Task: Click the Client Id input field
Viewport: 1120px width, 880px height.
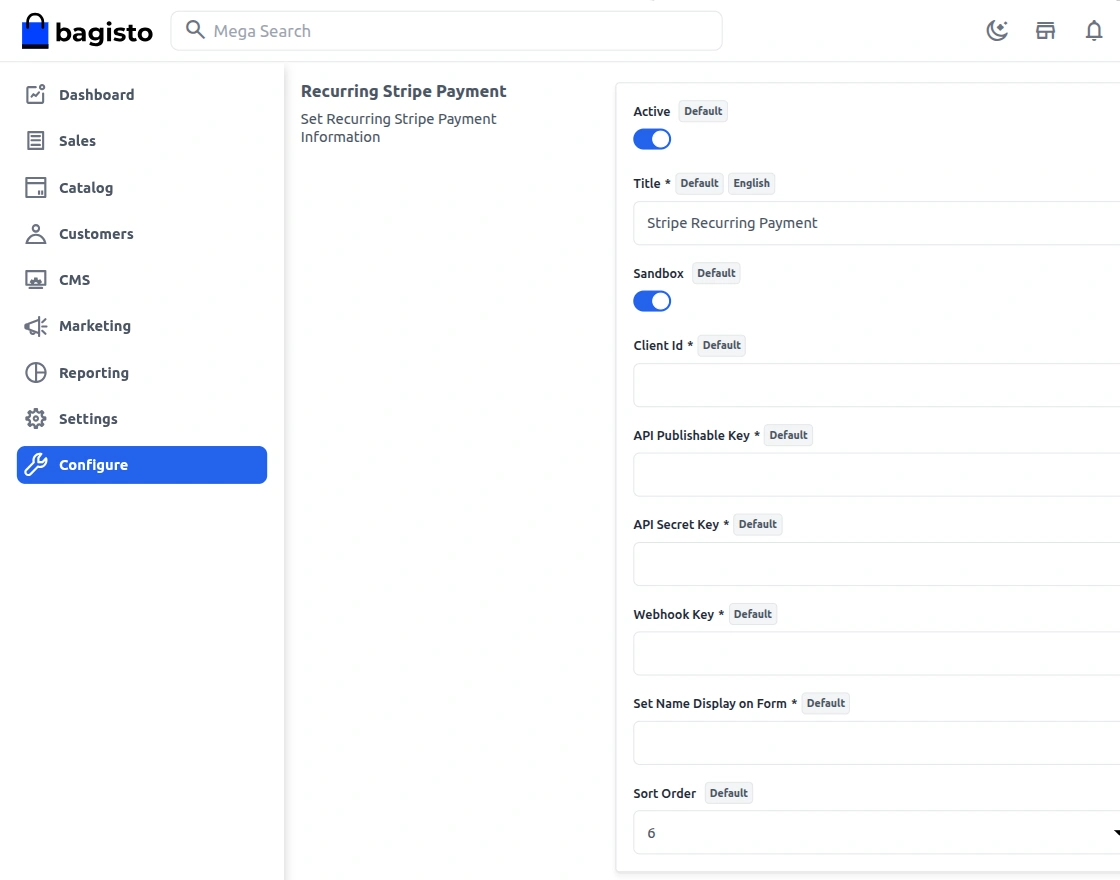Action: 876,385
